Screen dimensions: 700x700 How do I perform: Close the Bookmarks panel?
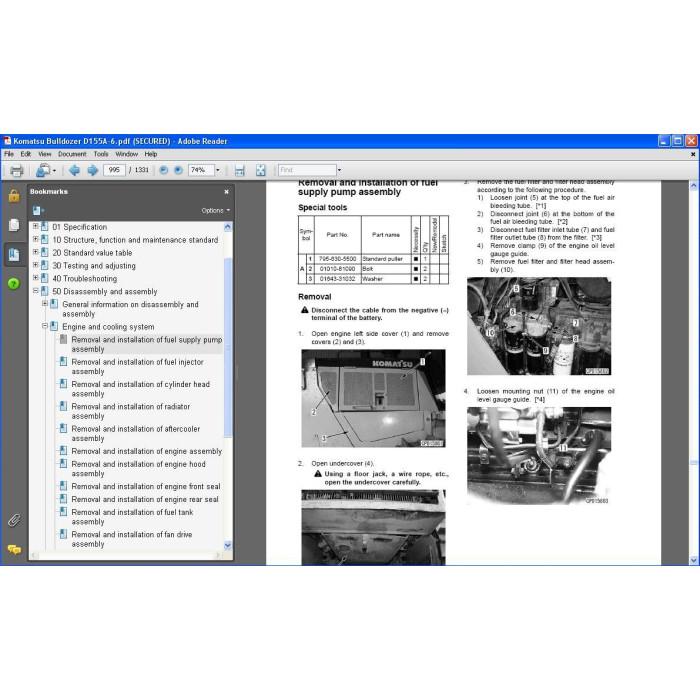pyautogui.click(x=226, y=192)
